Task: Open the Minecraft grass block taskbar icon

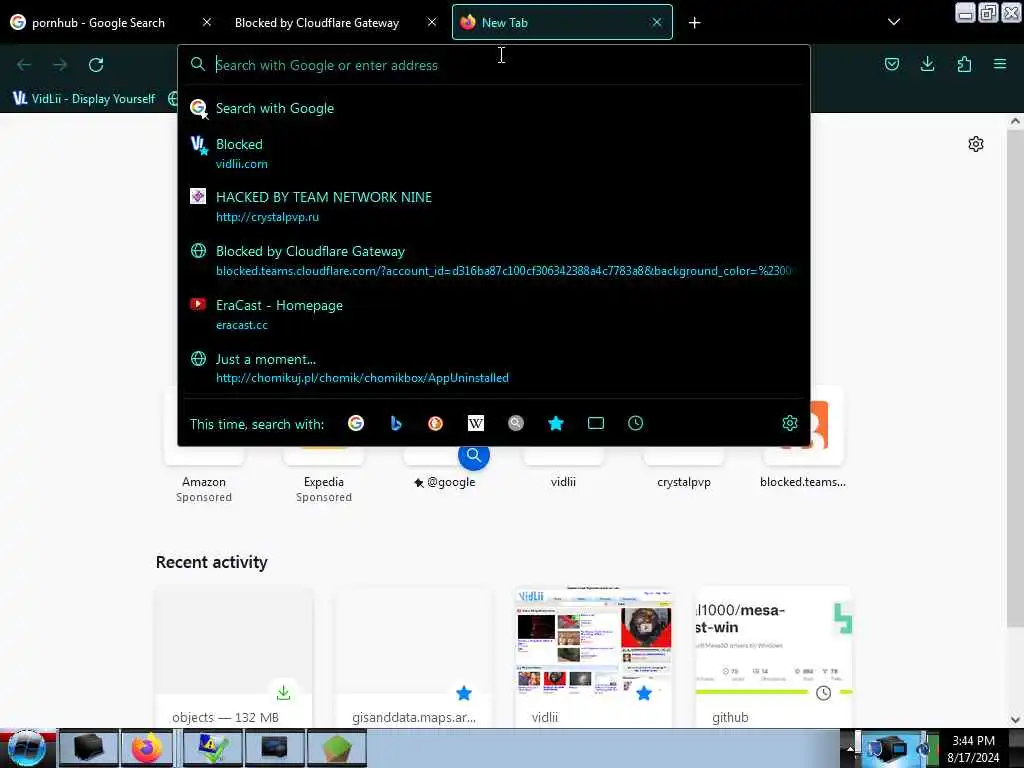Action: click(x=337, y=748)
